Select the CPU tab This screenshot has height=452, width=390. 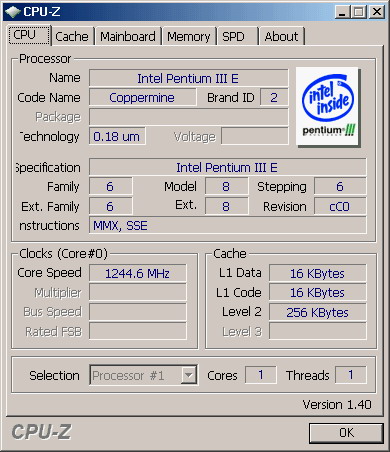pos(29,35)
